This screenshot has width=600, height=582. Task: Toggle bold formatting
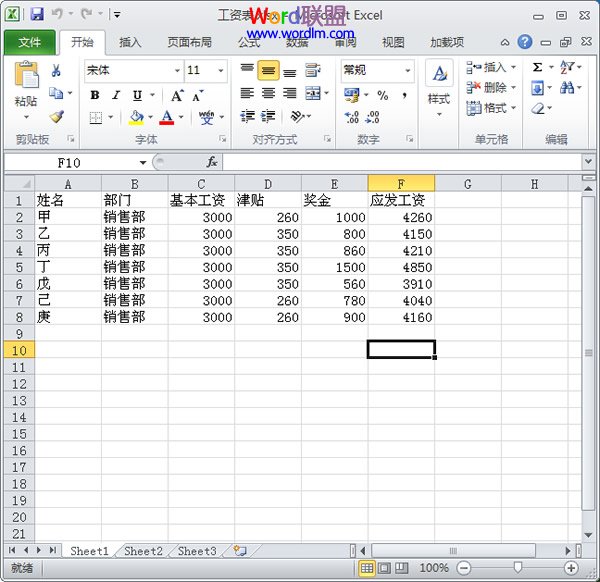point(95,96)
